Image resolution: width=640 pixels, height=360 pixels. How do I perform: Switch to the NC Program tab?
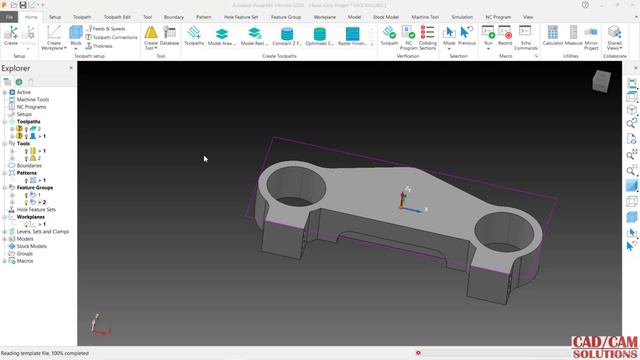(x=498, y=17)
